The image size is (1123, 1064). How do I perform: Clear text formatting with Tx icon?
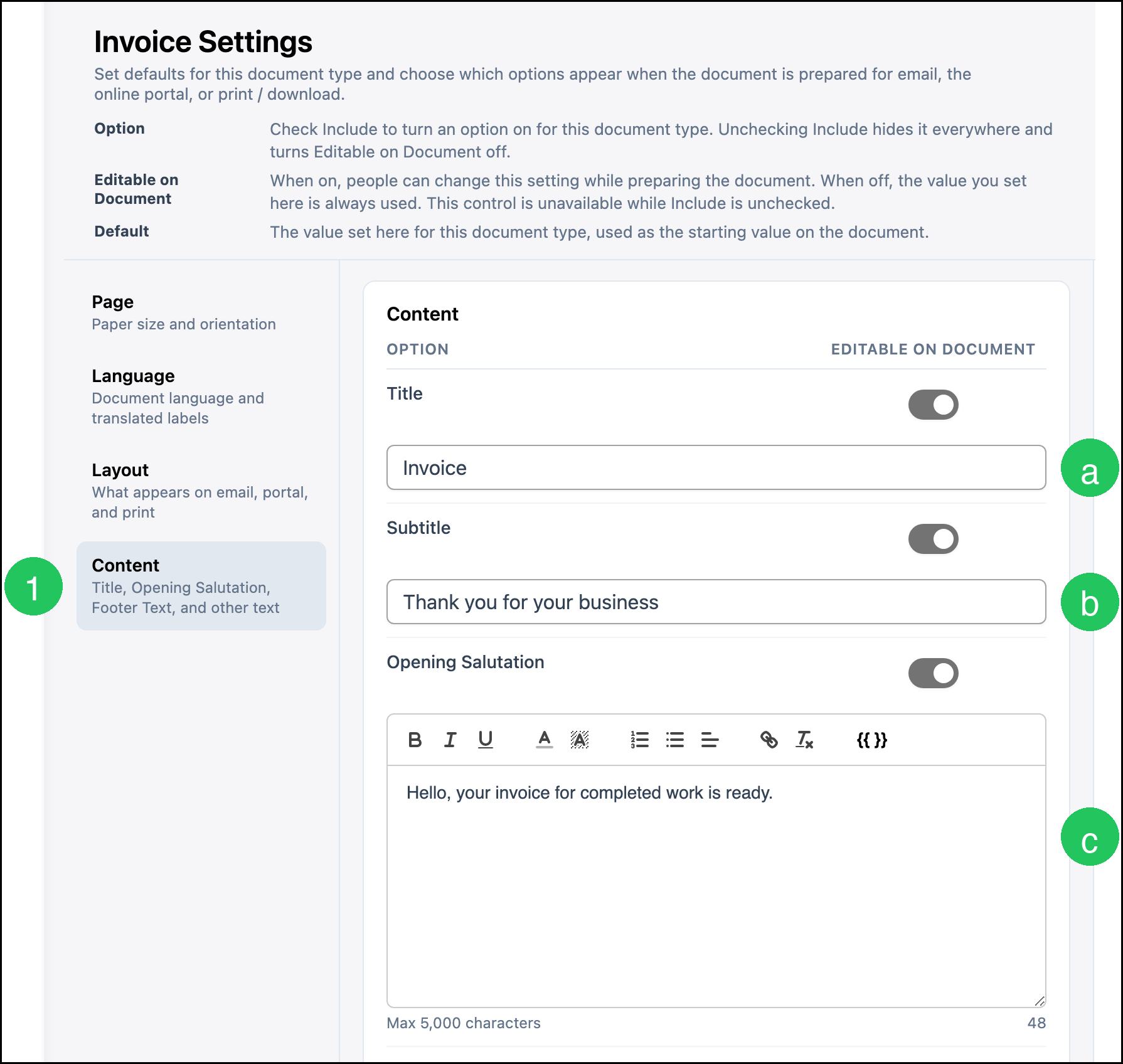tap(804, 740)
